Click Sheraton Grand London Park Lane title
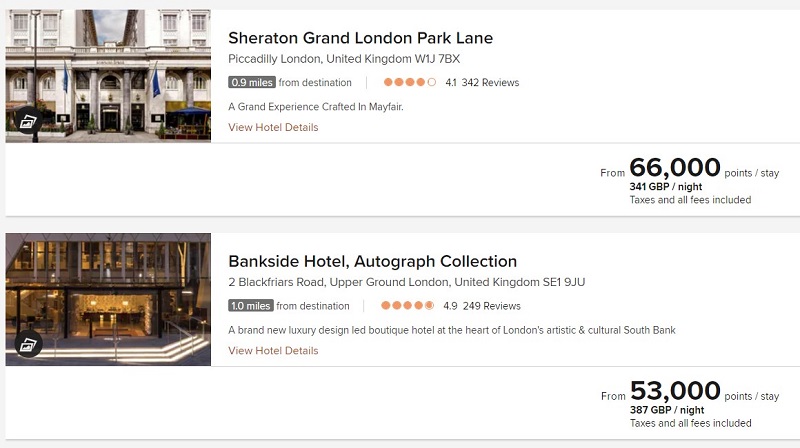The image size is (800, 448). [360, 38]
